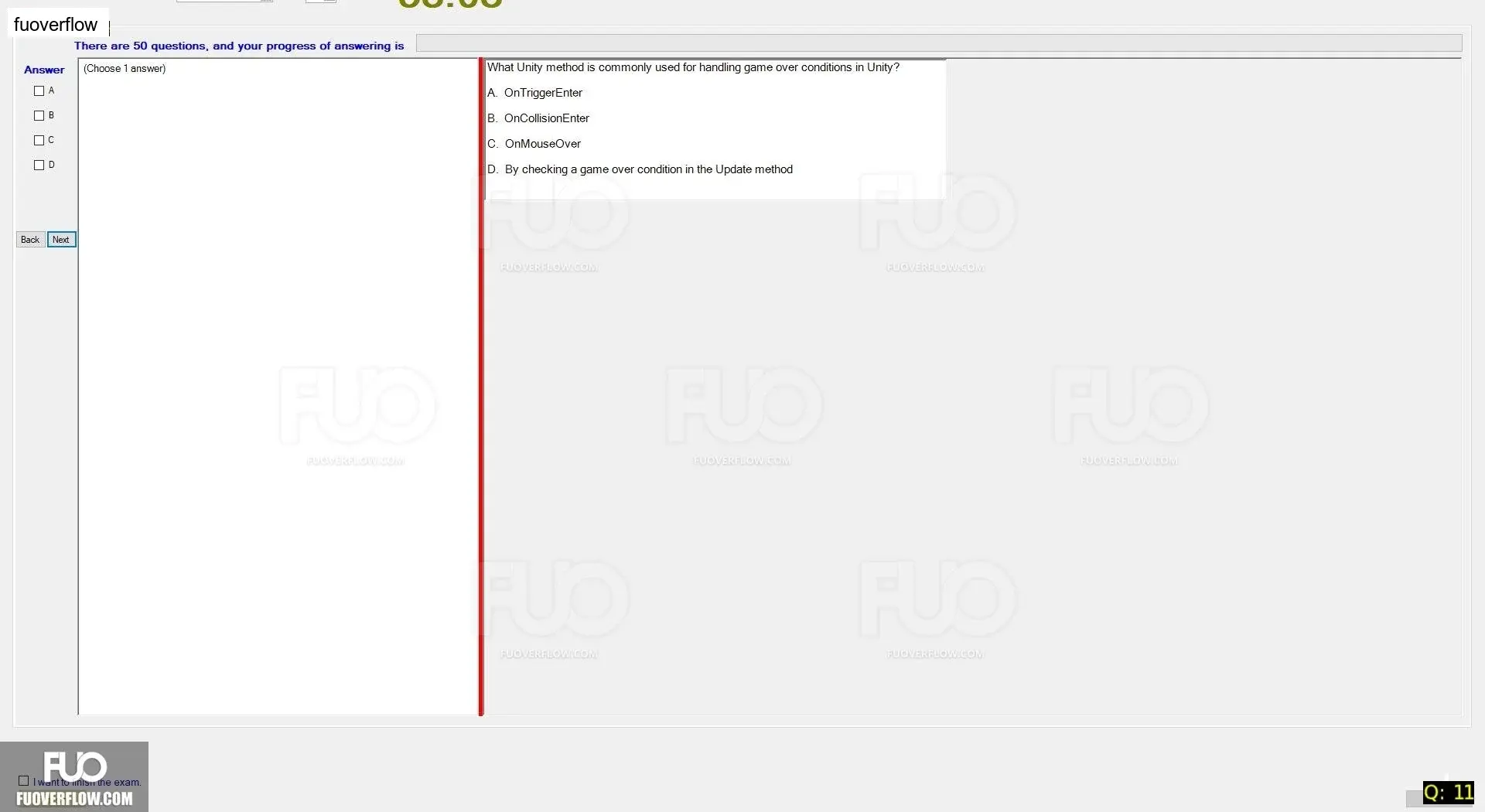
Task: Click the red vertical splitter bar
Action: click(480, 387)
